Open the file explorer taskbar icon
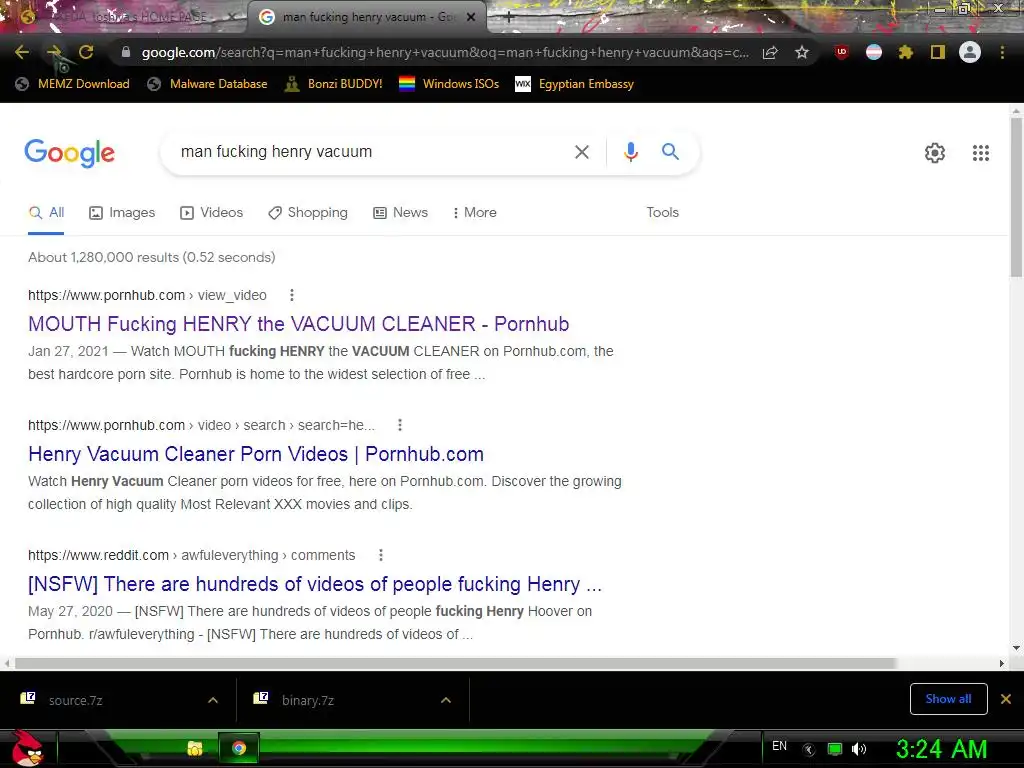The image size is (1024, 768). [x=195, y=748]
